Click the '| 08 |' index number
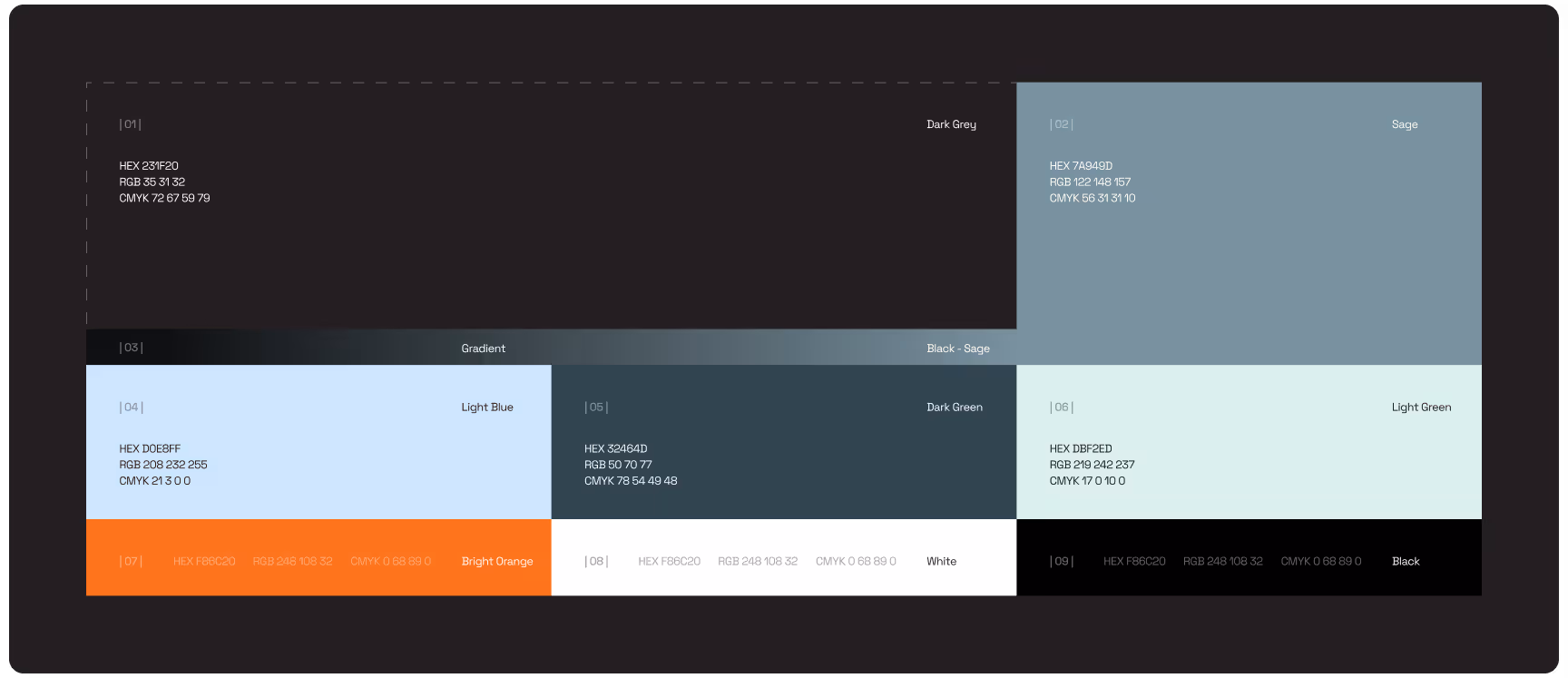Screen dimensions: 1568x678 coord(596,562)
